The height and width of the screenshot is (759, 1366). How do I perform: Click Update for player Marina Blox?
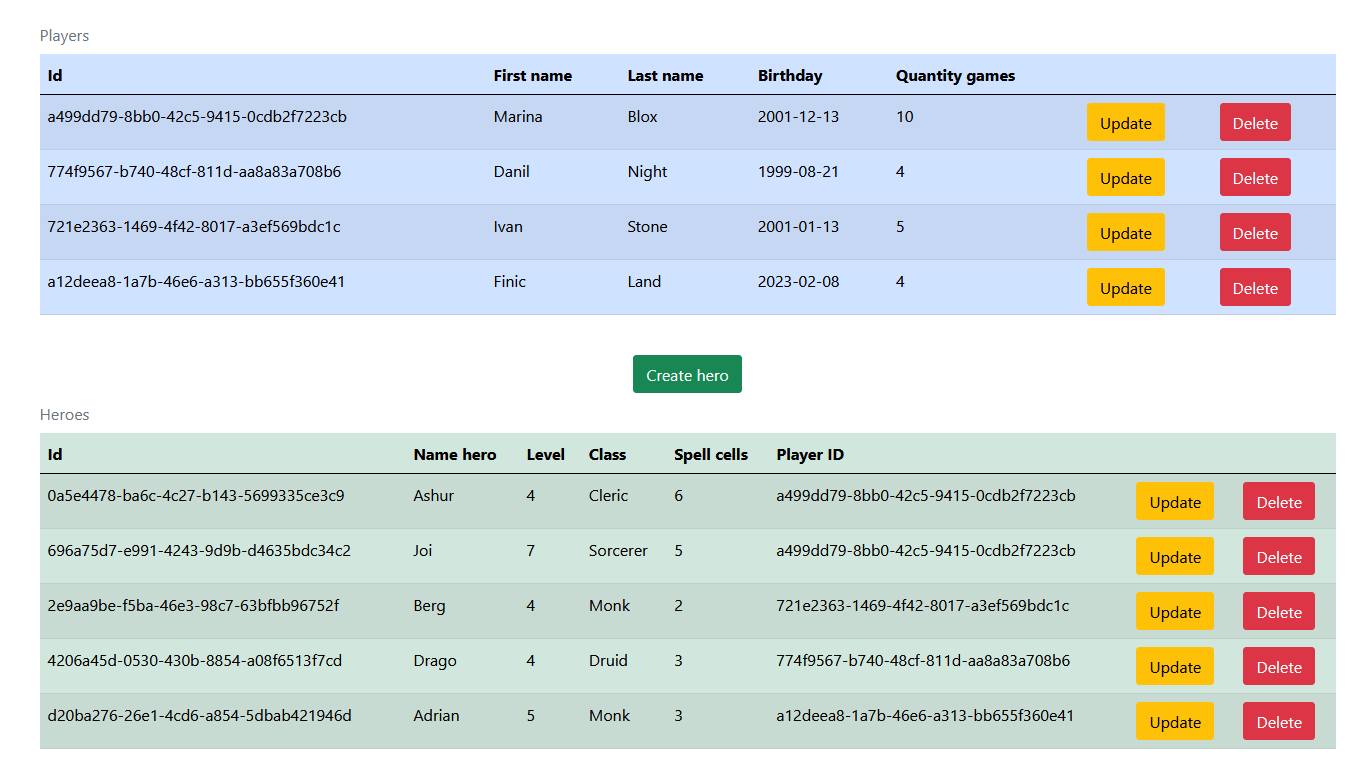1125,122
